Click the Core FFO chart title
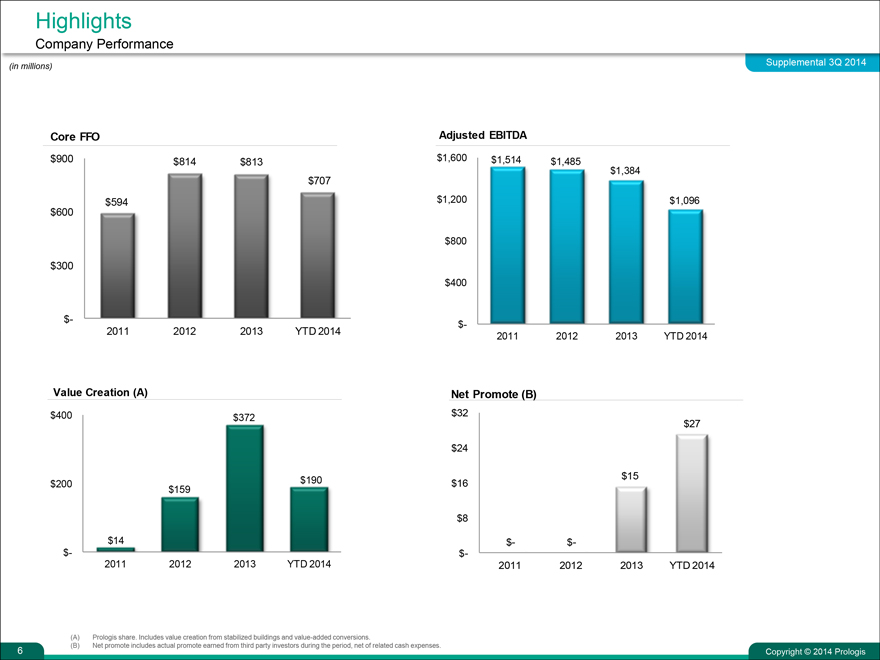The image size is (880, 660). (x=75, y=136)
